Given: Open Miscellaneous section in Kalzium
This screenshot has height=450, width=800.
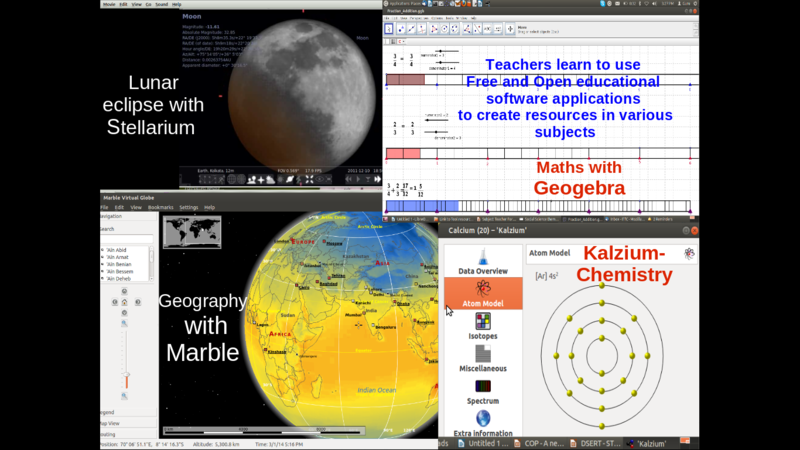Looking at the screenshot, I should pos(483,359).
